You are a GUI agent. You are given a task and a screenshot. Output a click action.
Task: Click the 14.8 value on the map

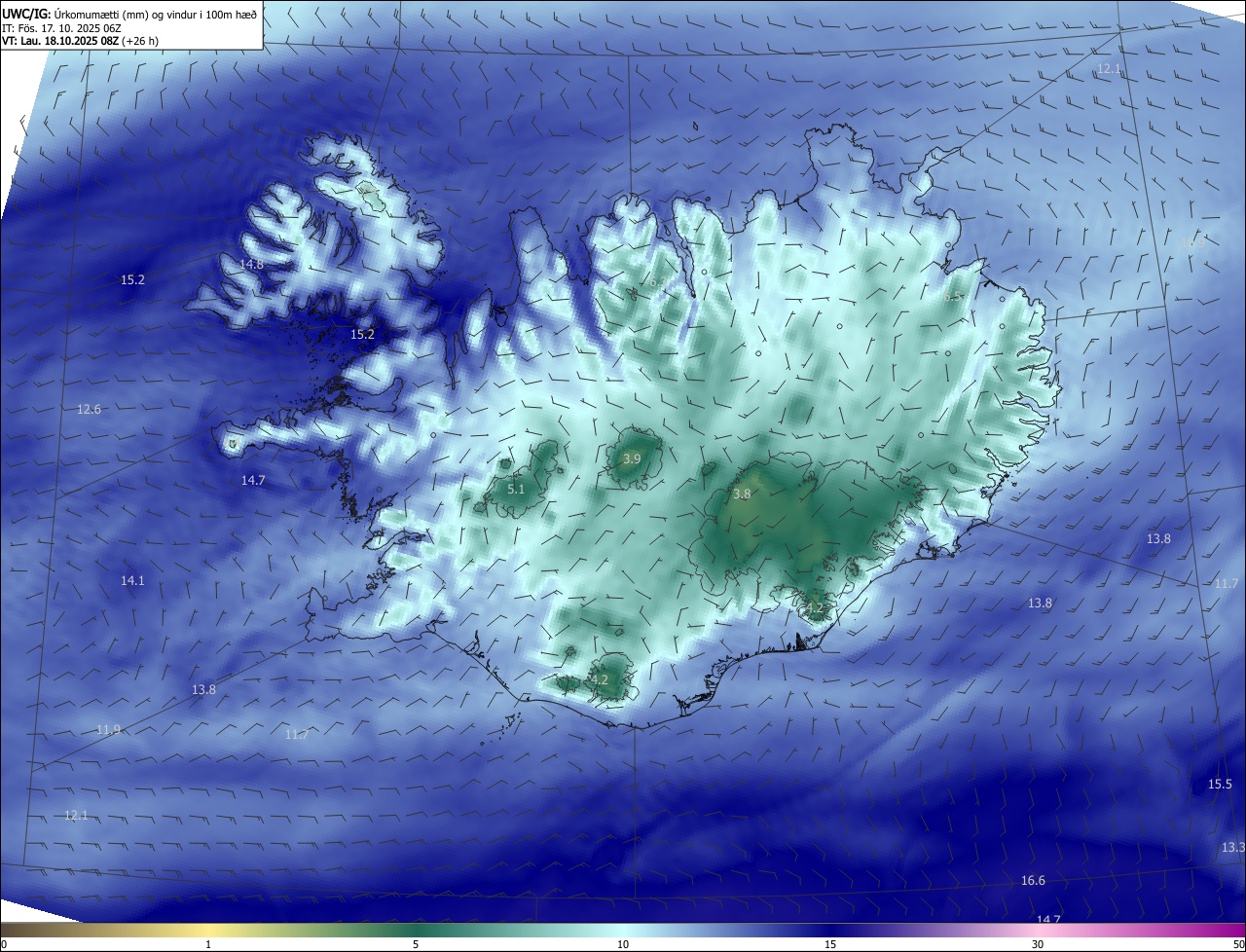[x=252, y=264]
